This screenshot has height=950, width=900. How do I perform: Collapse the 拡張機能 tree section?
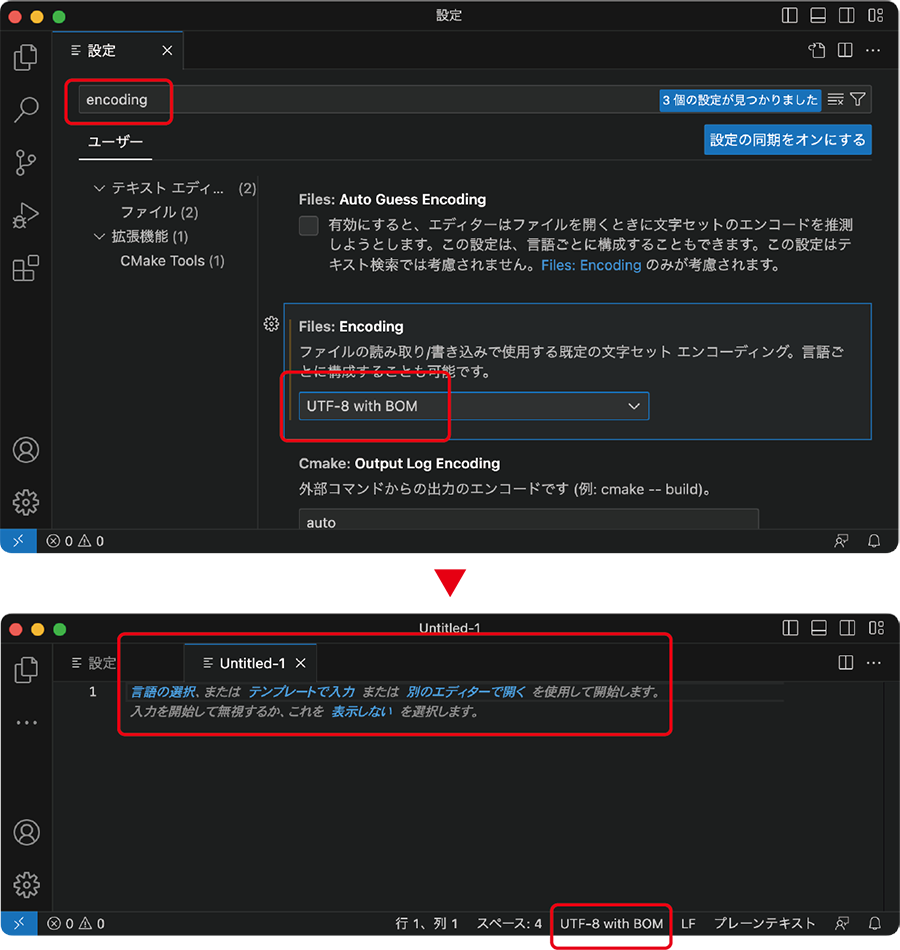(99, 237)
